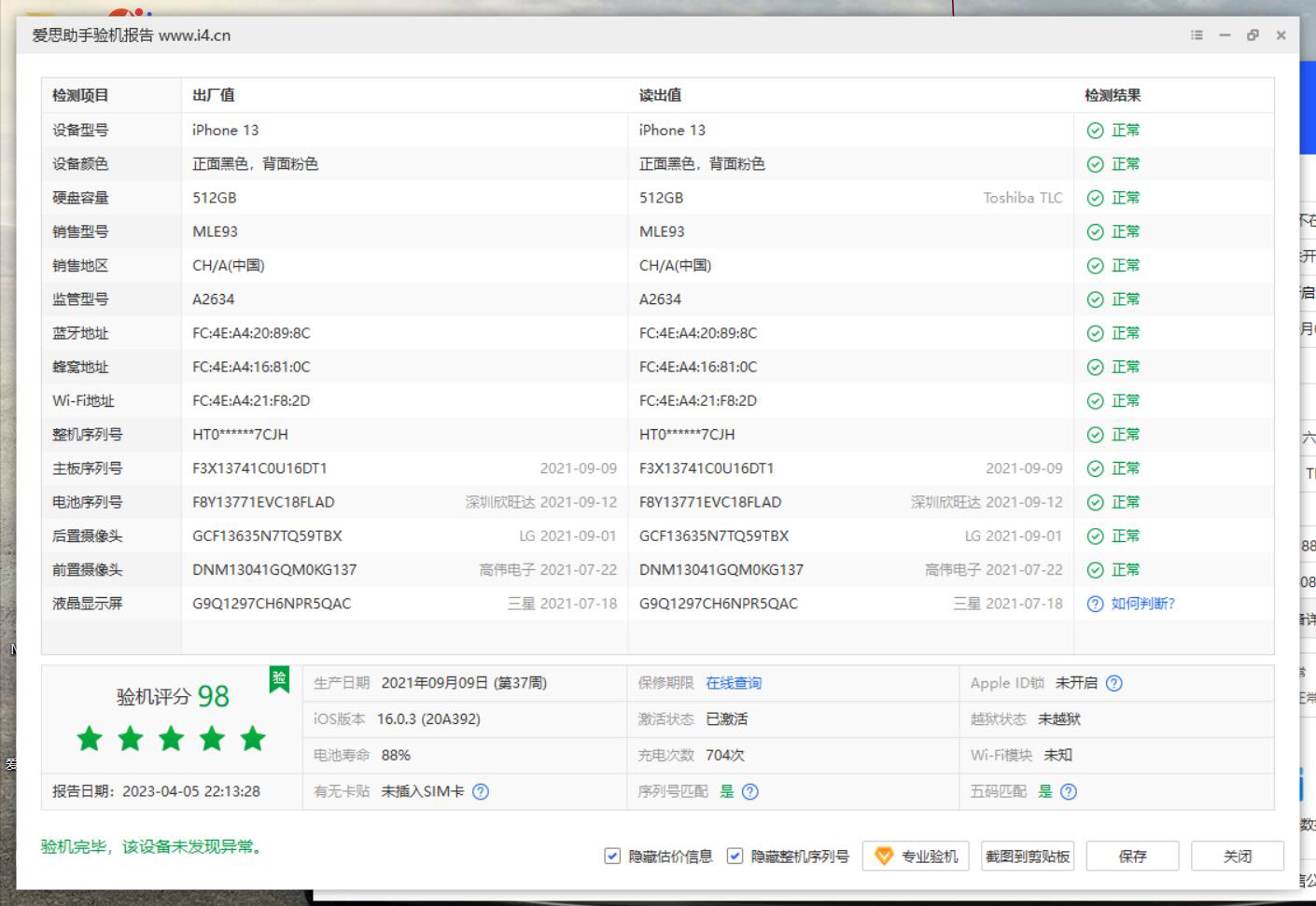The width and height of the screenshot is (1316, 906).
Task: Click the 读出值 column header
Action: [660, 95]
